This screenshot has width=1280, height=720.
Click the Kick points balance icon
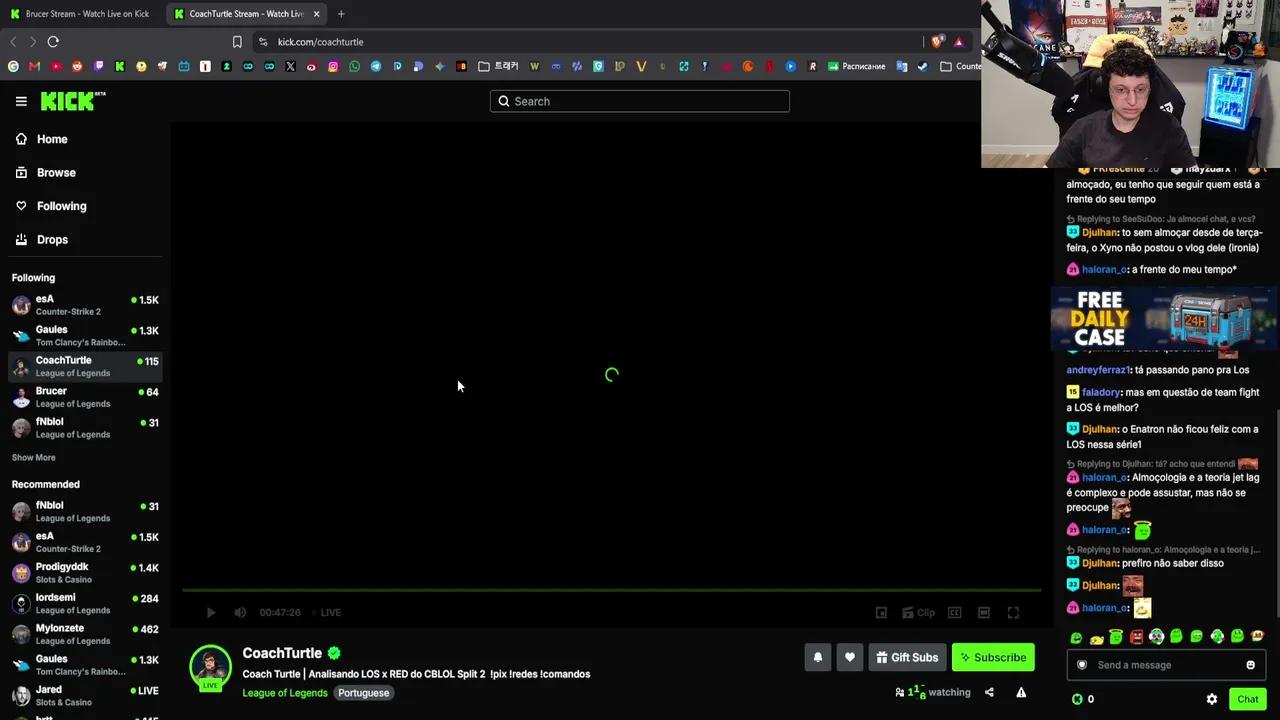[x=1077, y=699]
